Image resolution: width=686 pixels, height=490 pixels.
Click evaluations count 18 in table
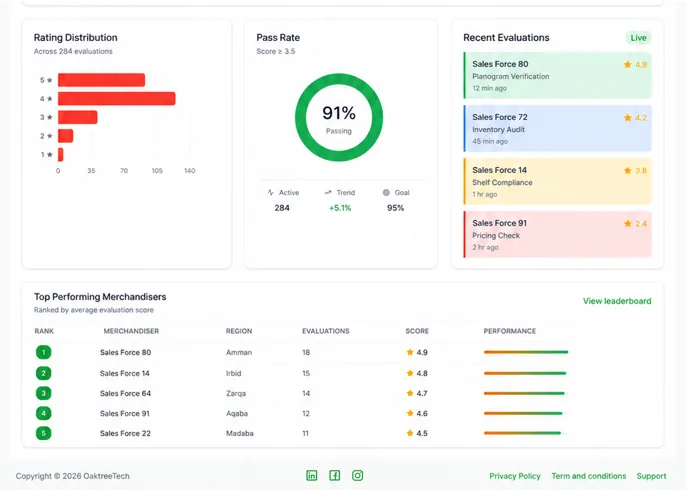pyautogui.click(x=306, y=352)
